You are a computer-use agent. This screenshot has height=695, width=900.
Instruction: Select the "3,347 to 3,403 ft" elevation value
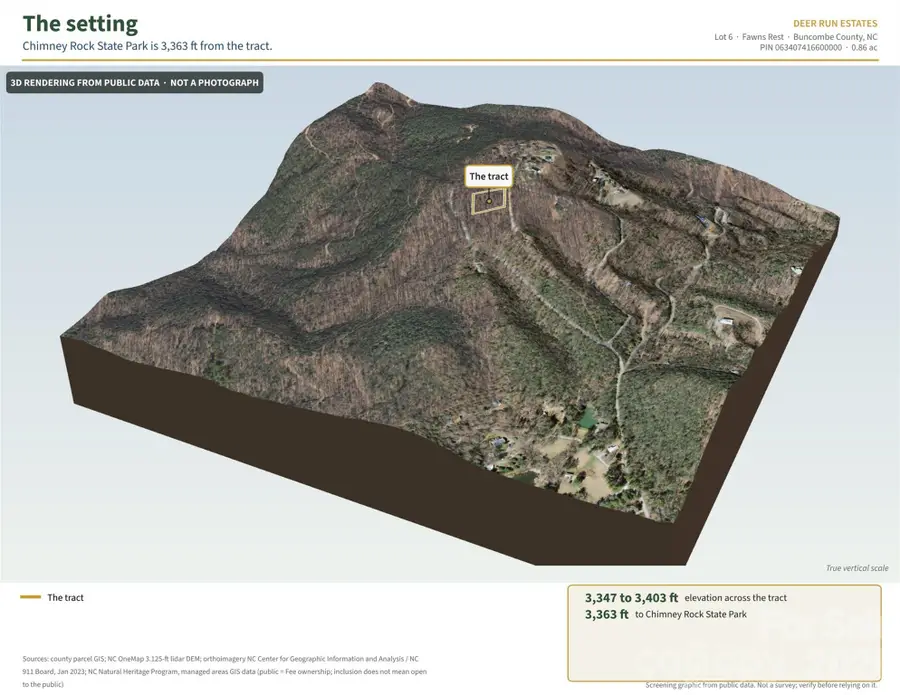pyautogui.click(x=631, y=597)
